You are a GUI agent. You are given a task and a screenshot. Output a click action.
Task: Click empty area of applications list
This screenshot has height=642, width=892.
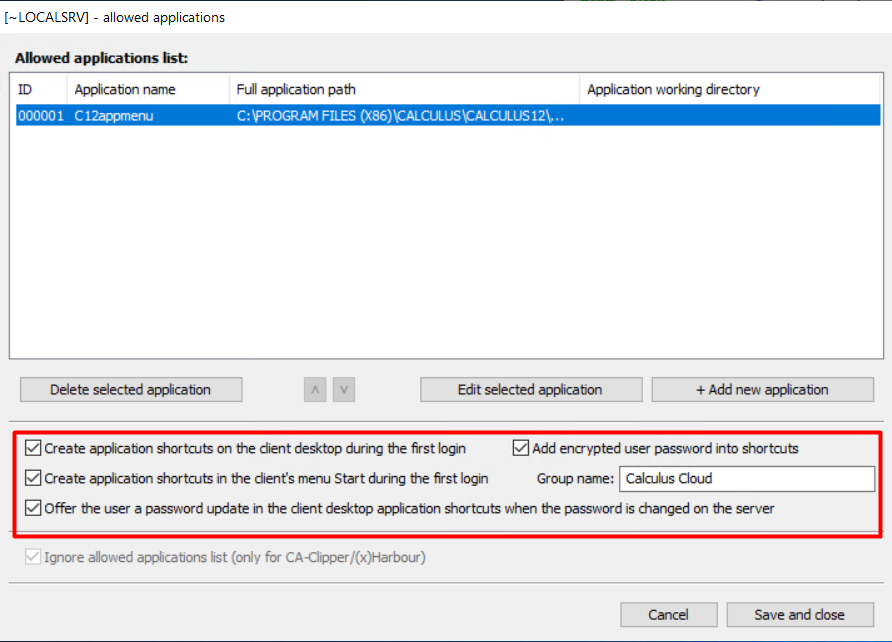click(x=445, y=250)
